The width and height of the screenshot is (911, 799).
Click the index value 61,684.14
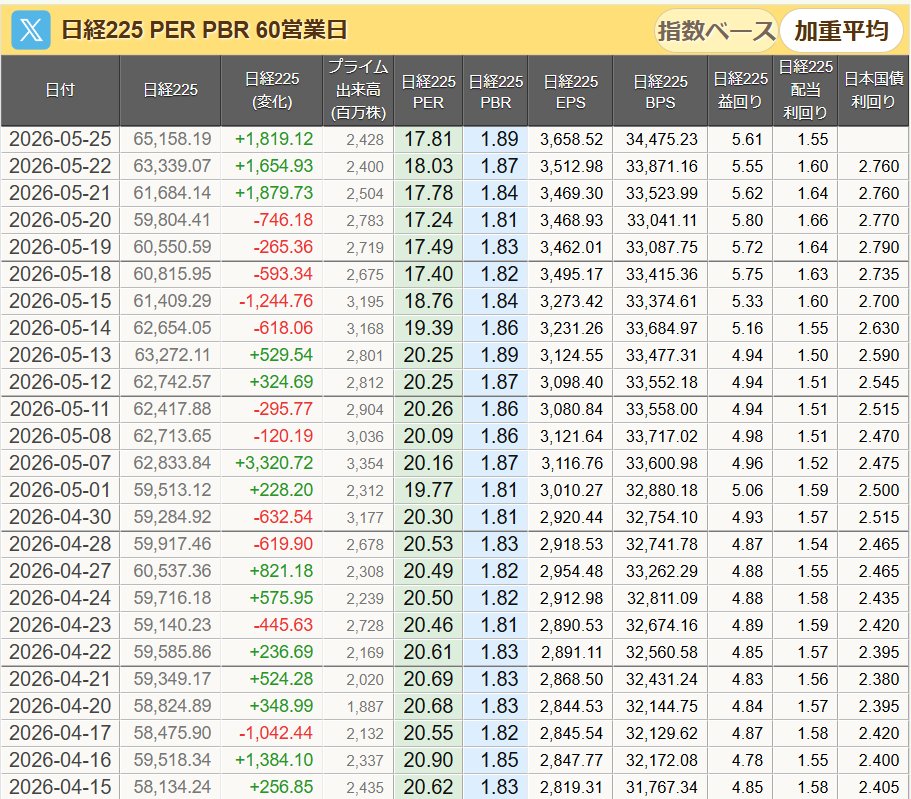(x=172, y=193)
